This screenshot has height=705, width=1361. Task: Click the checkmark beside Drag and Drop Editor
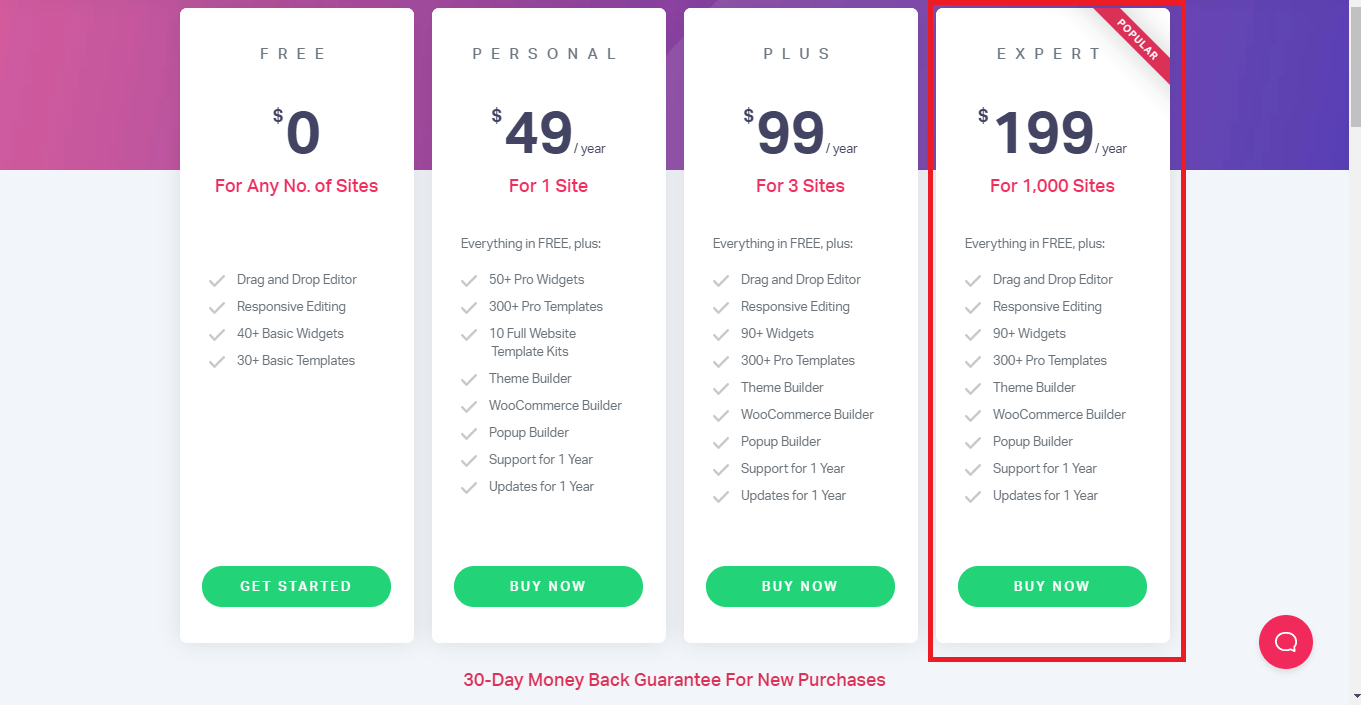point(217,279)
